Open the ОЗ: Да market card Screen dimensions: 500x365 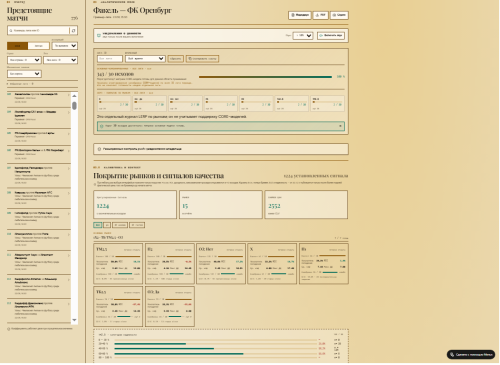tap(170, 306)
